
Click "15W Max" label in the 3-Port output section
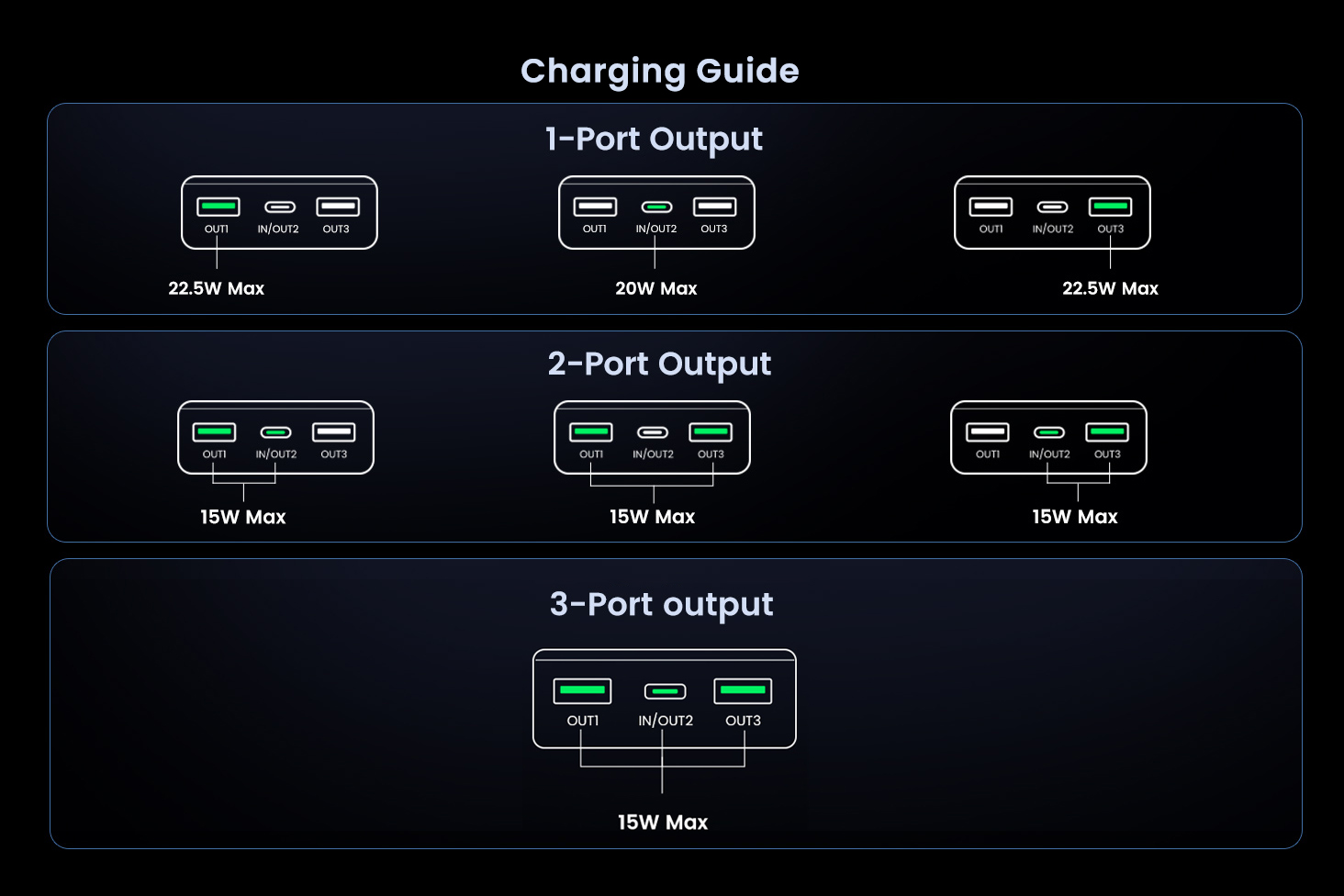pyautogui.click(x=662, y=823)
